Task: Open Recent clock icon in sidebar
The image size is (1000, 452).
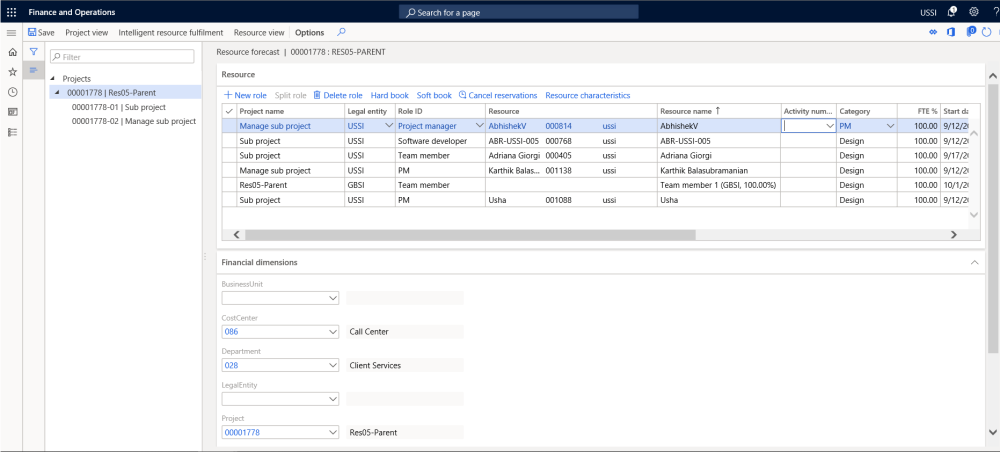Action: (x=11, y=92)
